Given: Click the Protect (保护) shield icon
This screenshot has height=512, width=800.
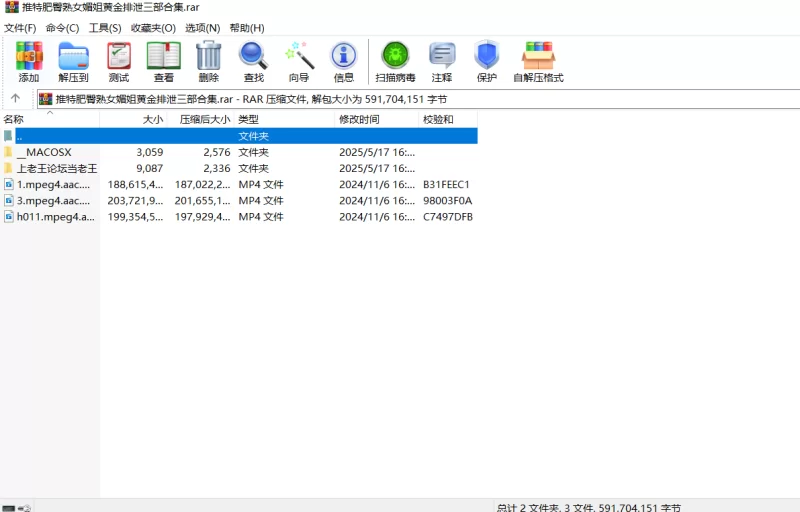Looking at the screenshot, I should click(x=486, y=55).
